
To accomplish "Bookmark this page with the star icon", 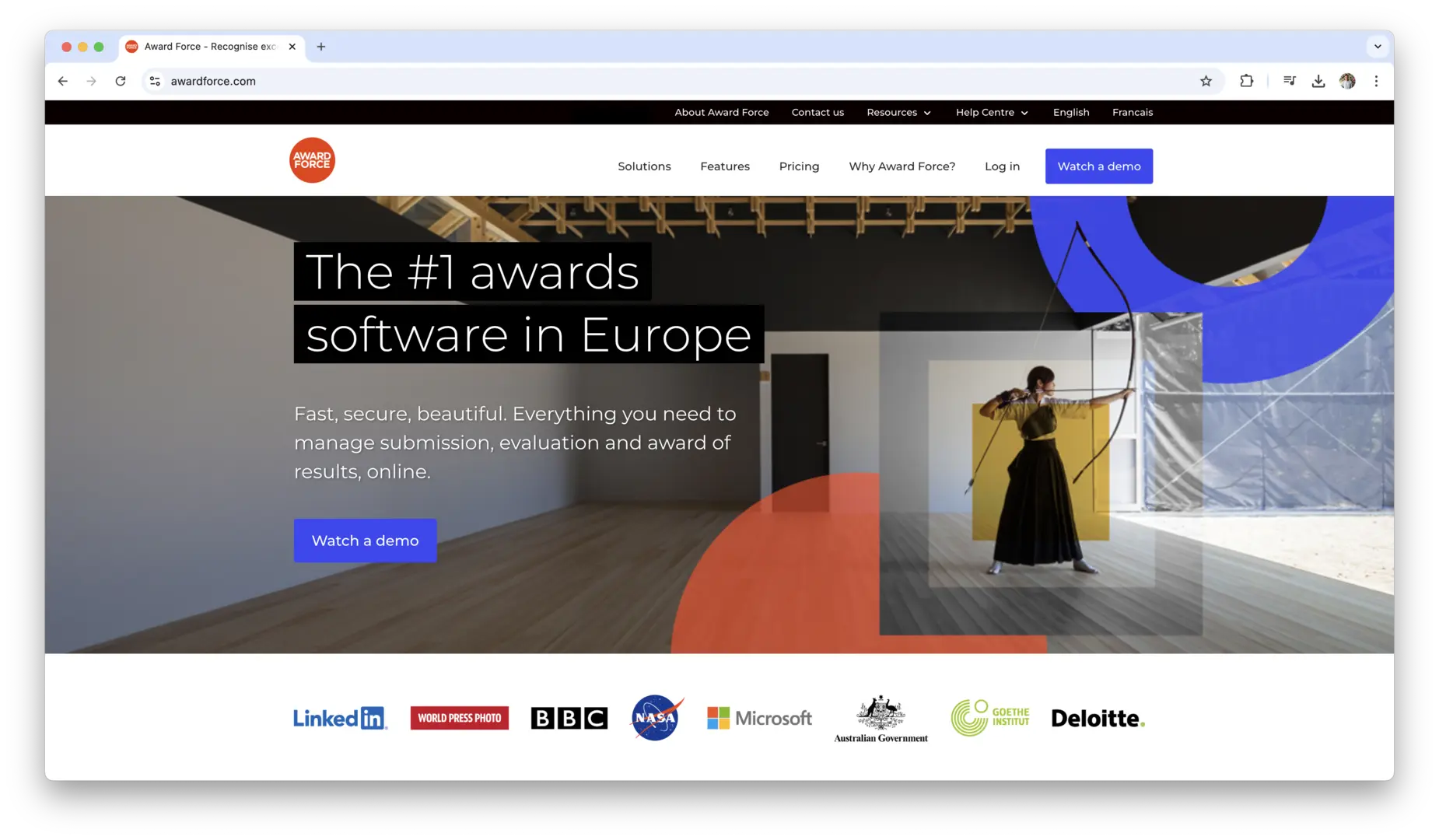I will (1206, 81).
